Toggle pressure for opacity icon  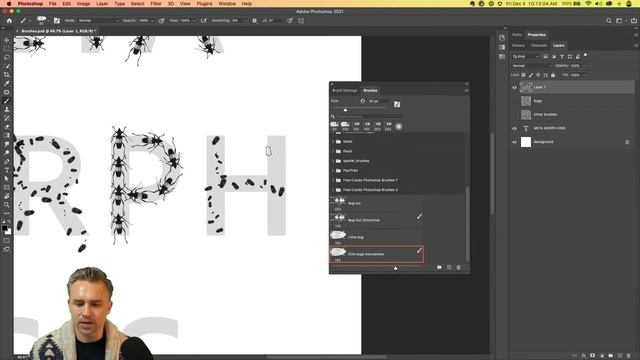pyautogui.click(x=162, y=20)
